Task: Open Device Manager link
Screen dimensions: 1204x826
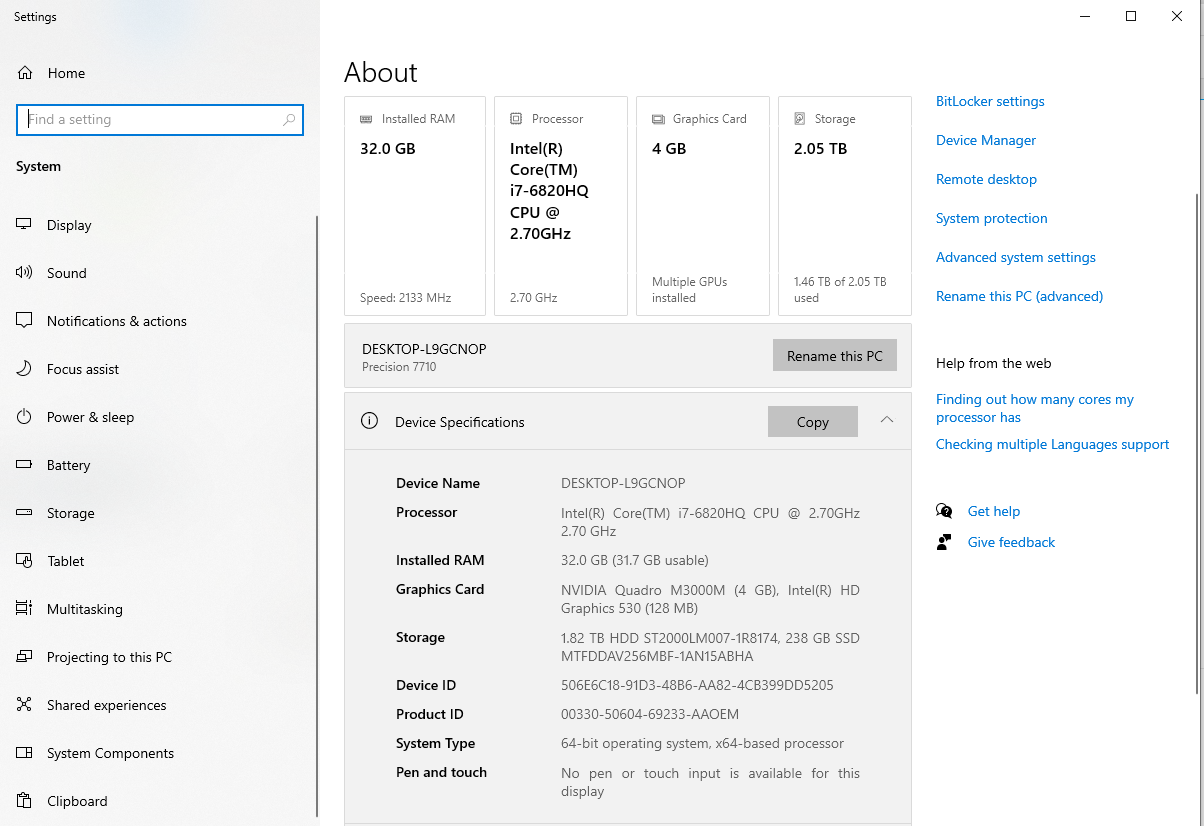Action: point(986,140)
